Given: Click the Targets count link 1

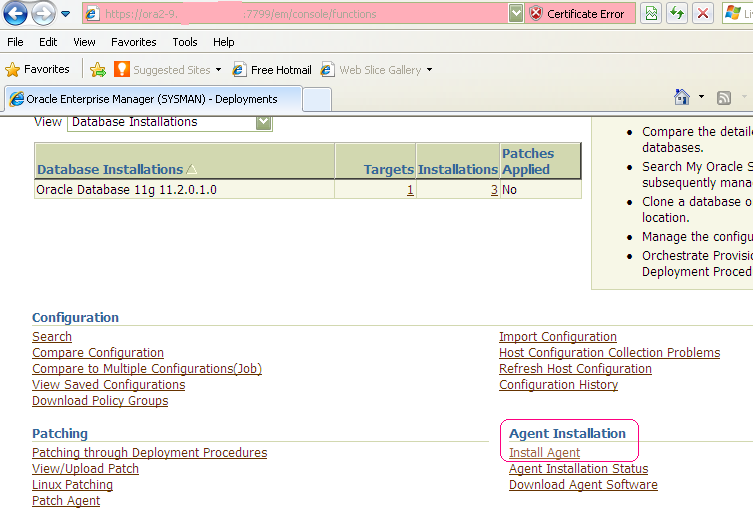Looking at the screenshot, I should coord(410,190).
